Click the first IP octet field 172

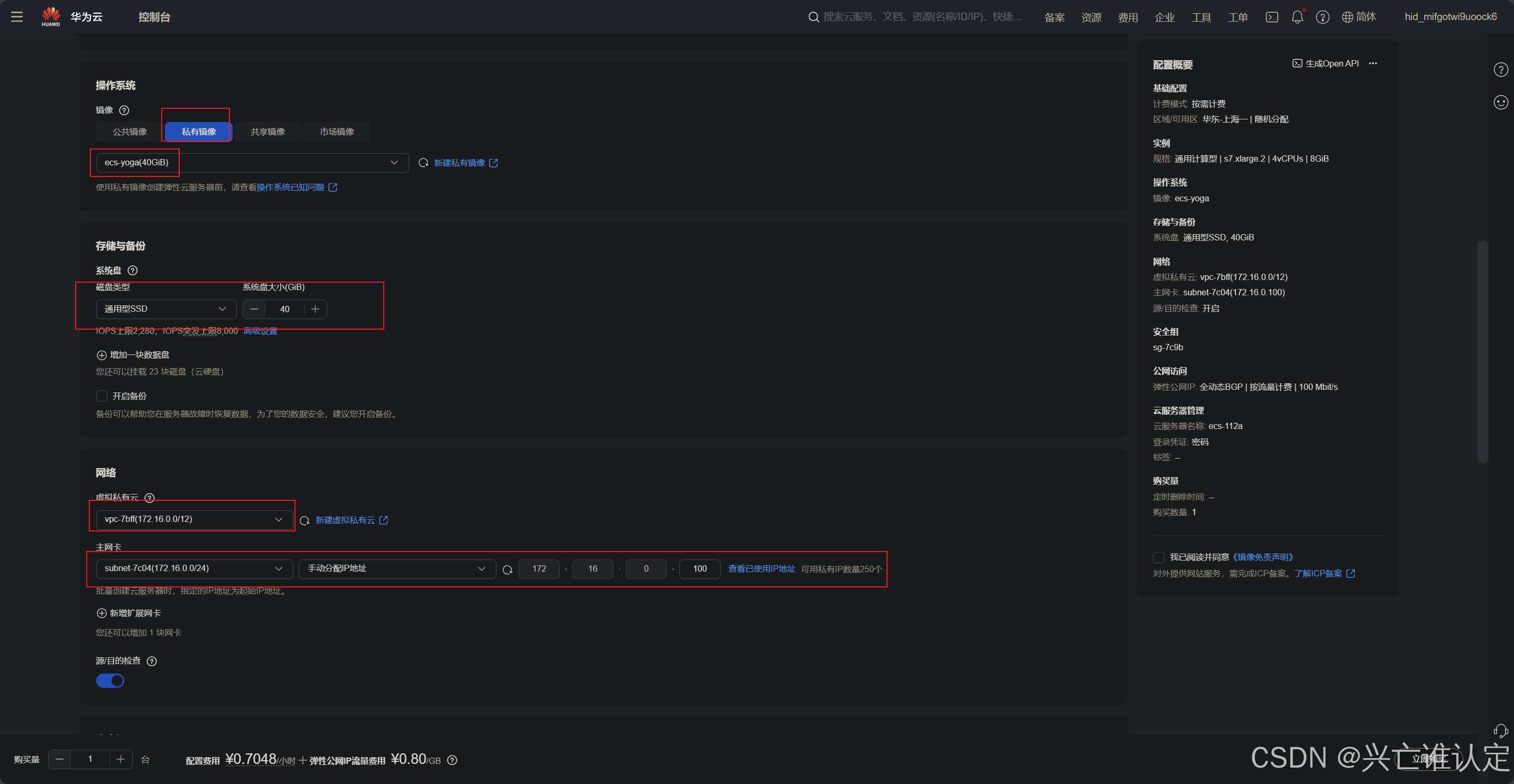click(539, 568)
